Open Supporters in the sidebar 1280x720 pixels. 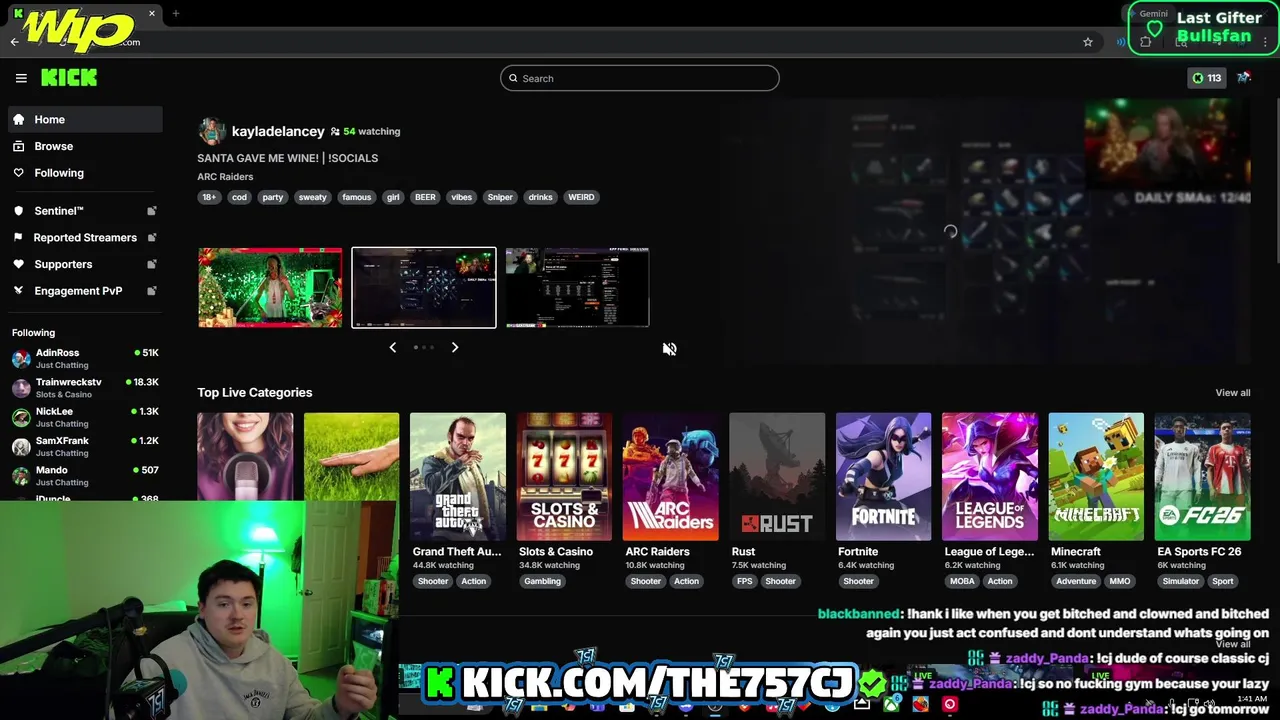(85, 264)
